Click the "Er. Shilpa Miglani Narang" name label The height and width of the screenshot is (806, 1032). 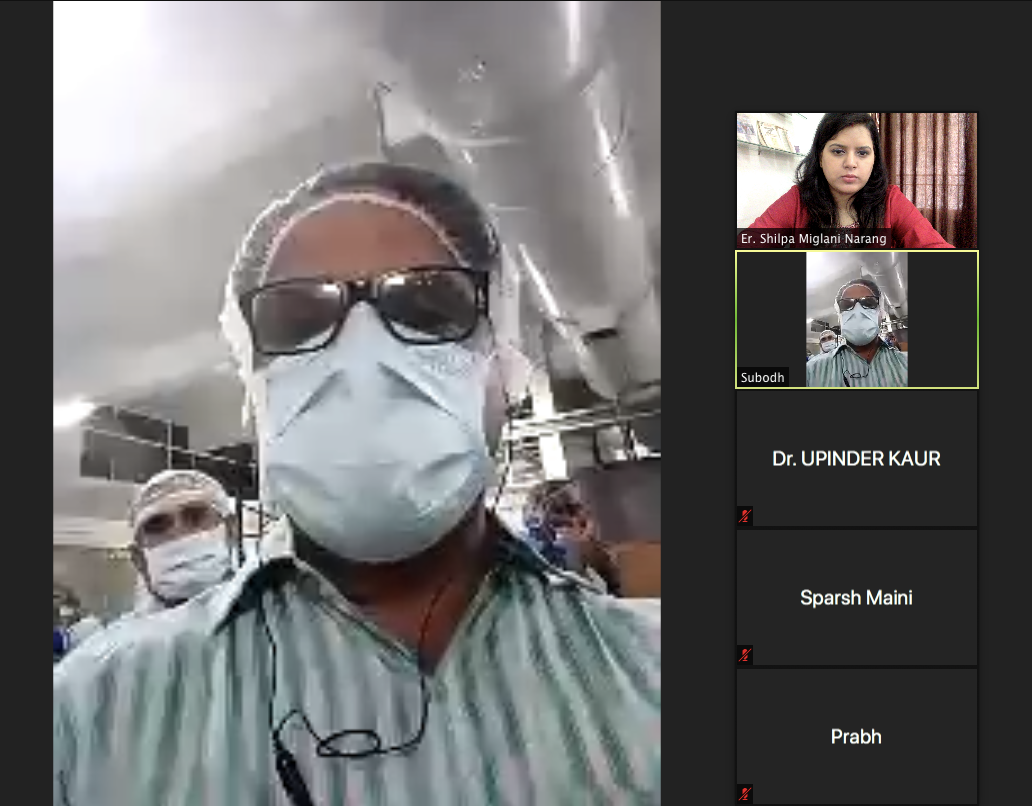pos(813,239)
